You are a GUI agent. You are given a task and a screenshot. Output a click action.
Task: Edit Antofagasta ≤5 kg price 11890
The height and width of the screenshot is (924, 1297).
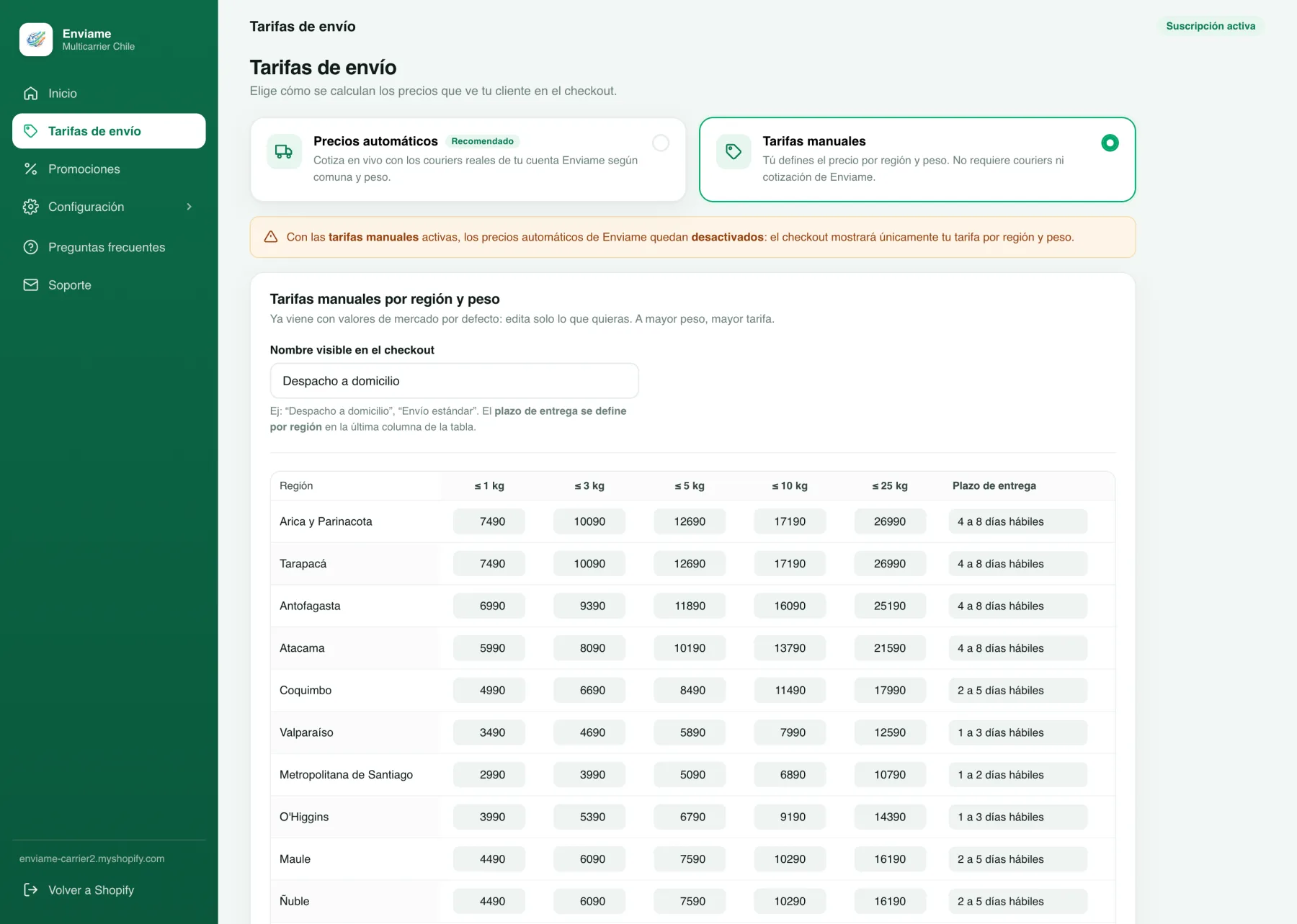(x=690, y=606)
